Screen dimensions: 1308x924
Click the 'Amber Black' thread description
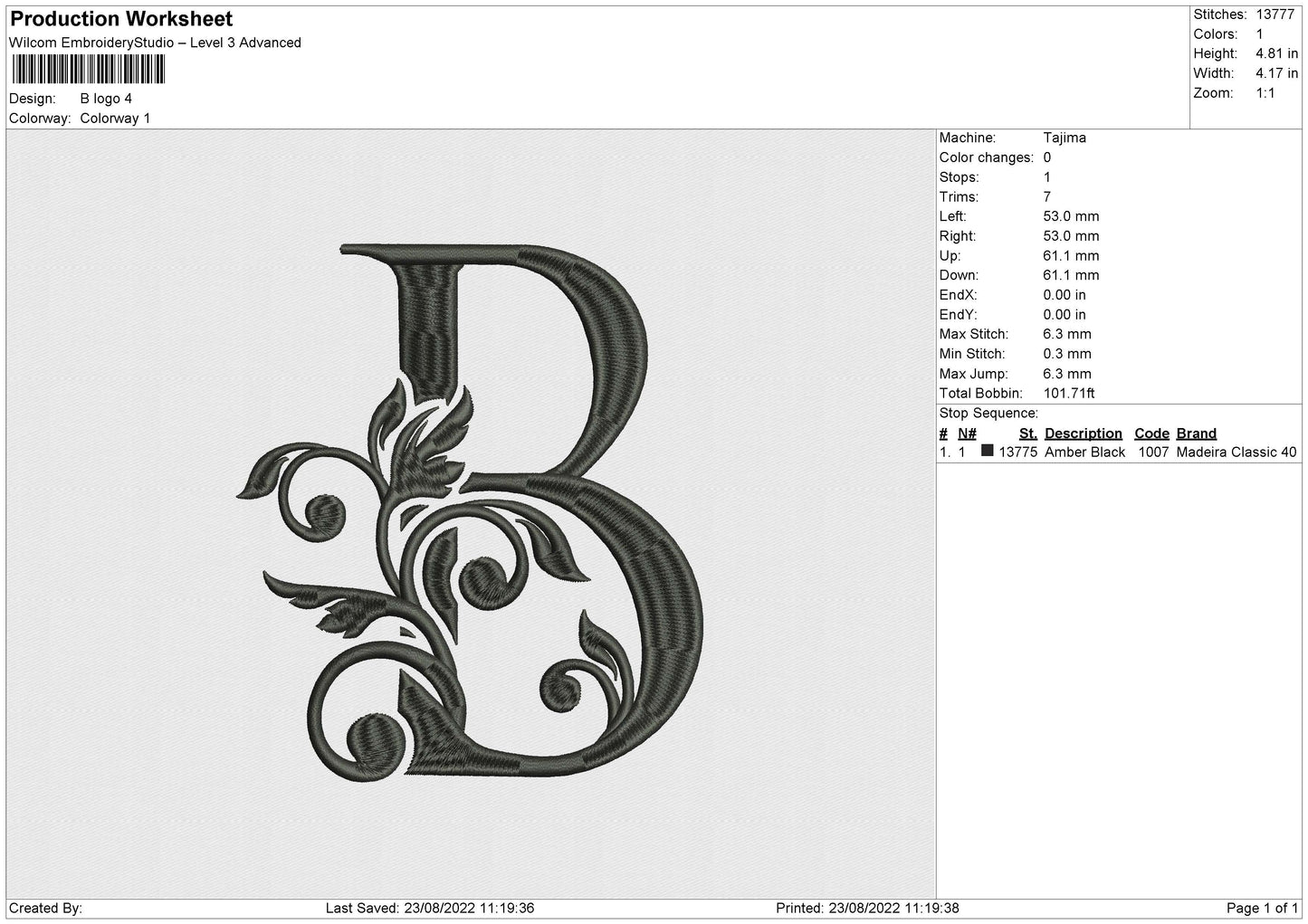(1084, 452)
